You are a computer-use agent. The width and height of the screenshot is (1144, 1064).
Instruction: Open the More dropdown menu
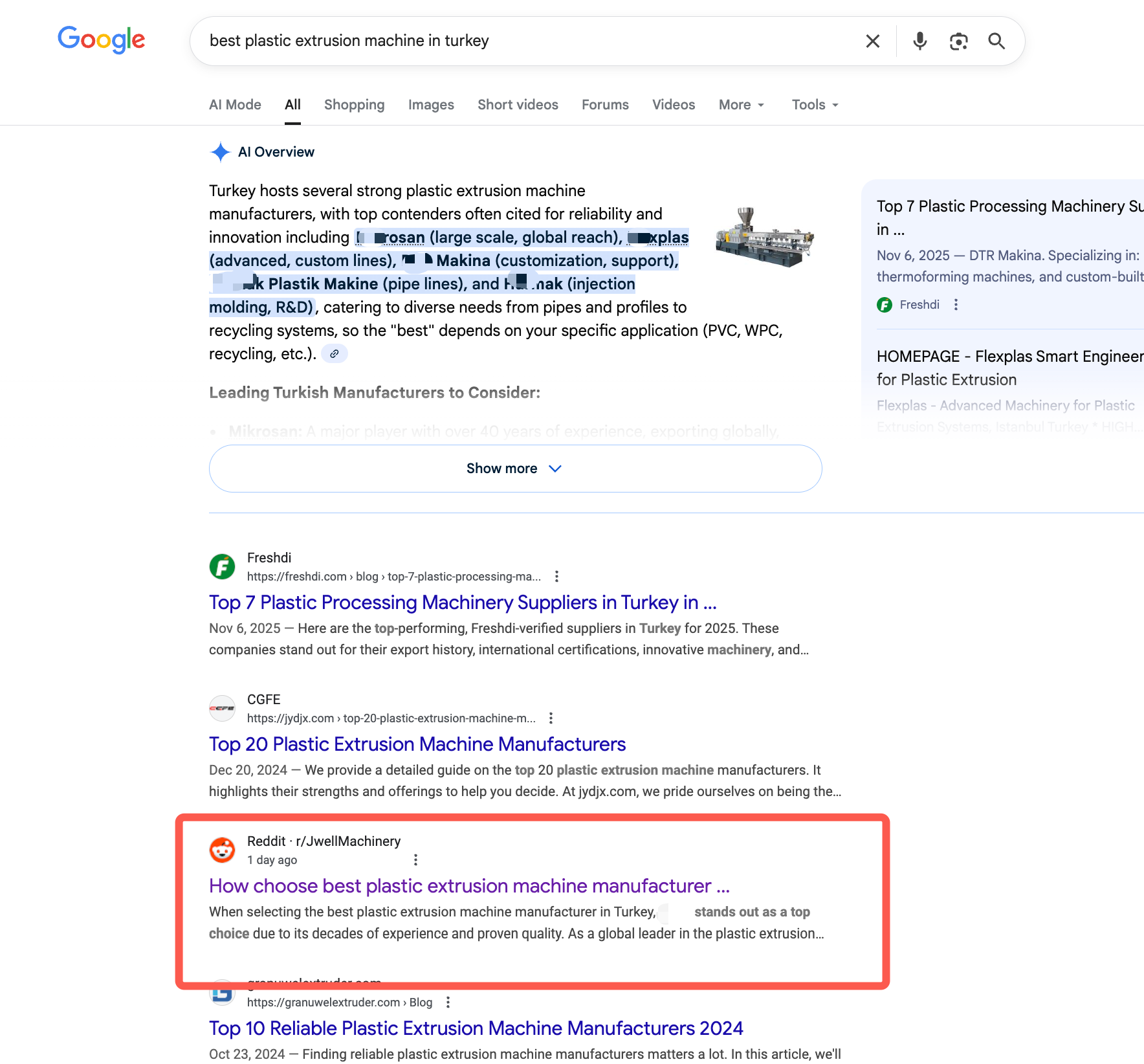tap(742, 105)
